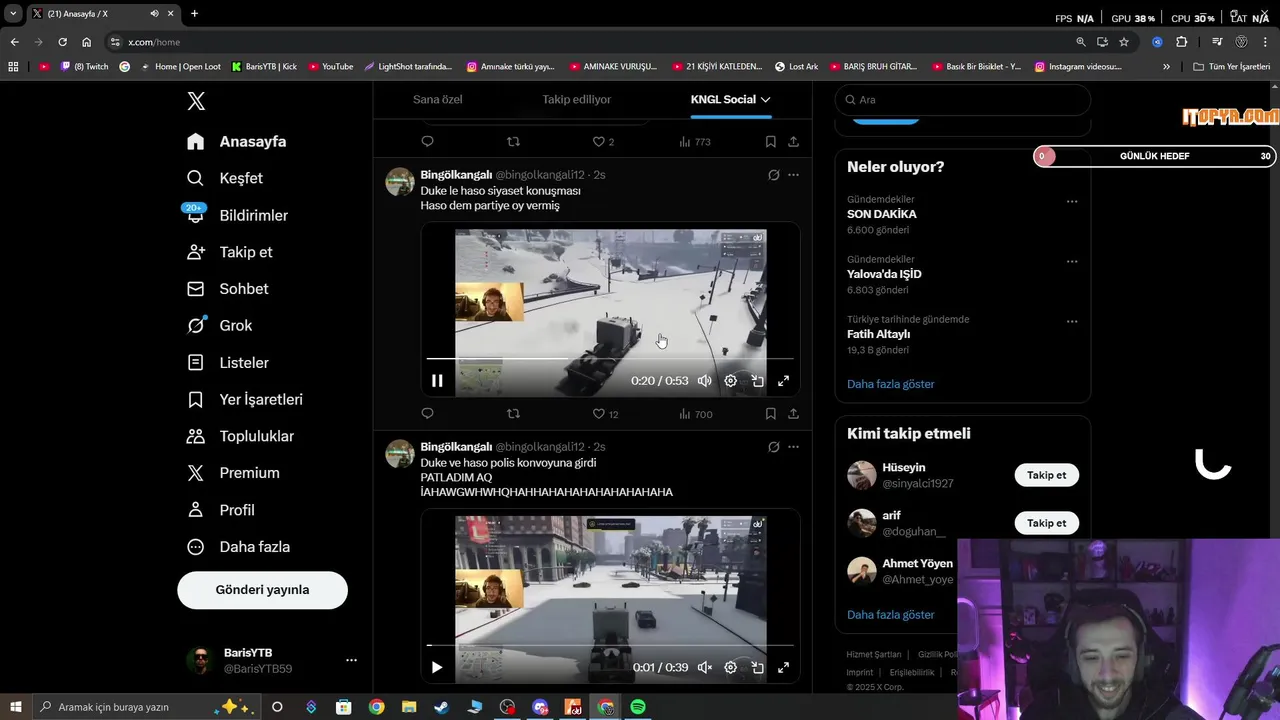This screenshot has height=720, width=1280.
Task: Open Windows Start menu
Action: [15, 707]
